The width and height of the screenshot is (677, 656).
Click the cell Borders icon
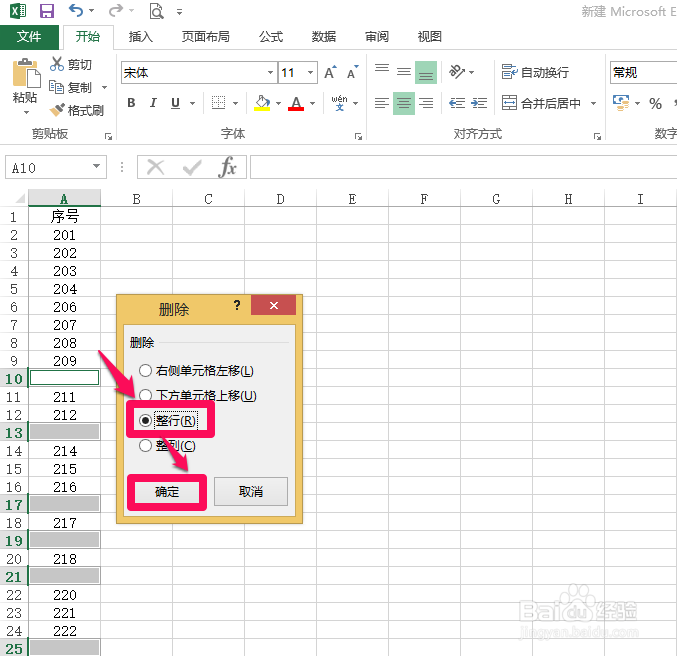218,103
